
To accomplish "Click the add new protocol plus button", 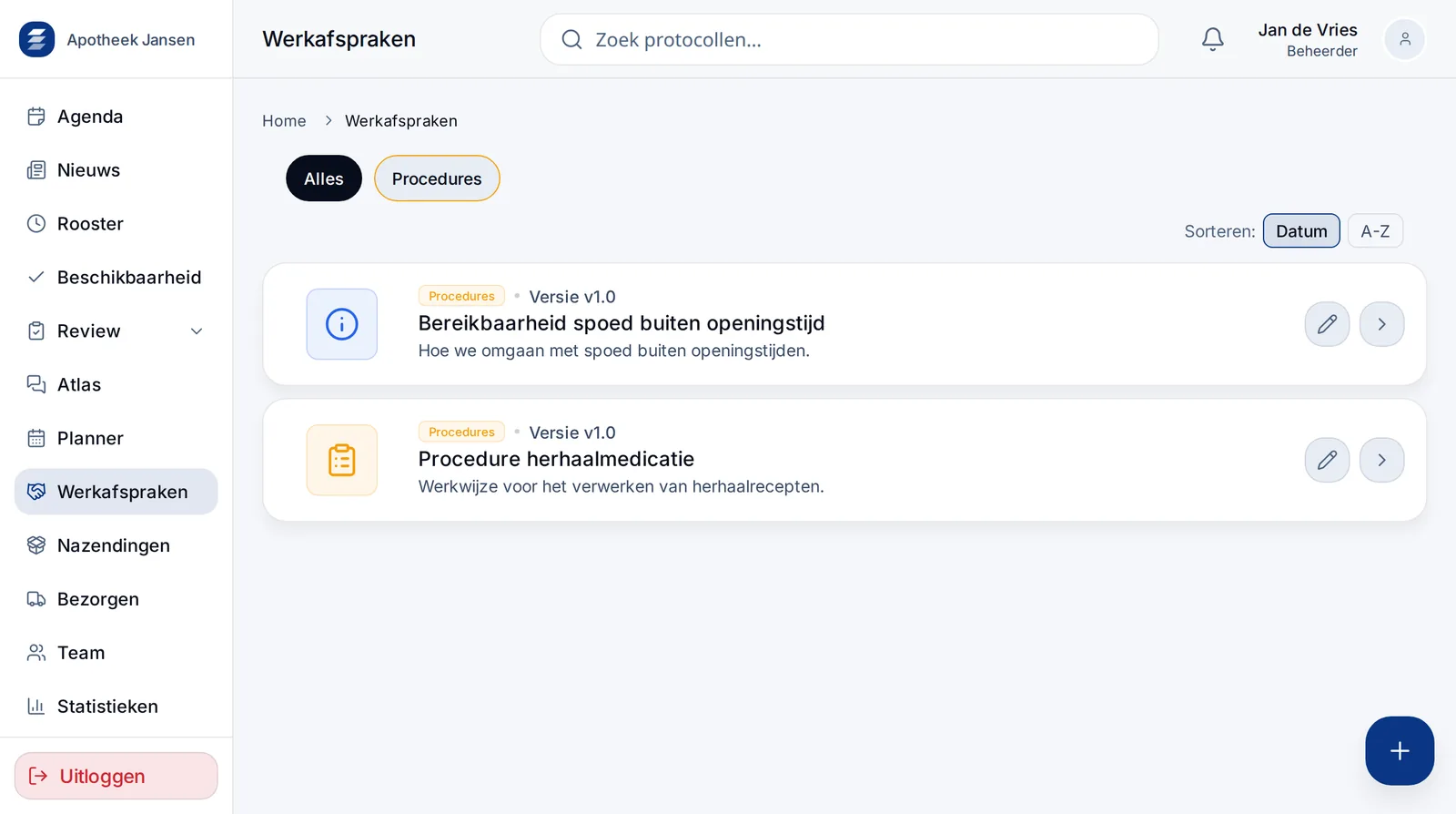I will [1400, 751].
